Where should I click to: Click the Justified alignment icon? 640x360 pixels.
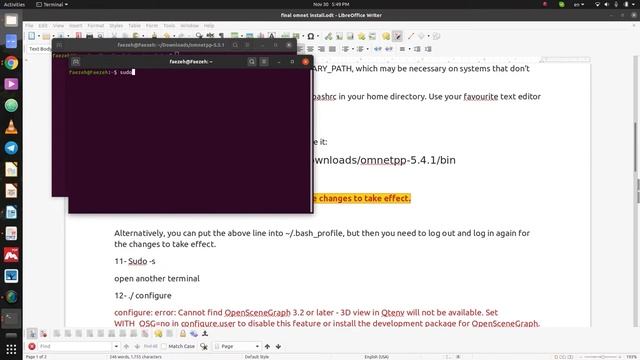point(332,49)
